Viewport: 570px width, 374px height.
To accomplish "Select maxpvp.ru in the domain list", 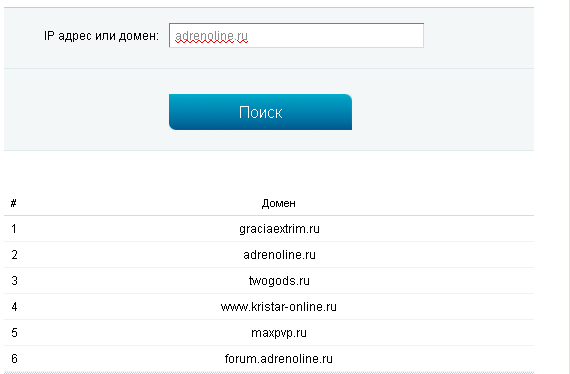I will 279,333.
